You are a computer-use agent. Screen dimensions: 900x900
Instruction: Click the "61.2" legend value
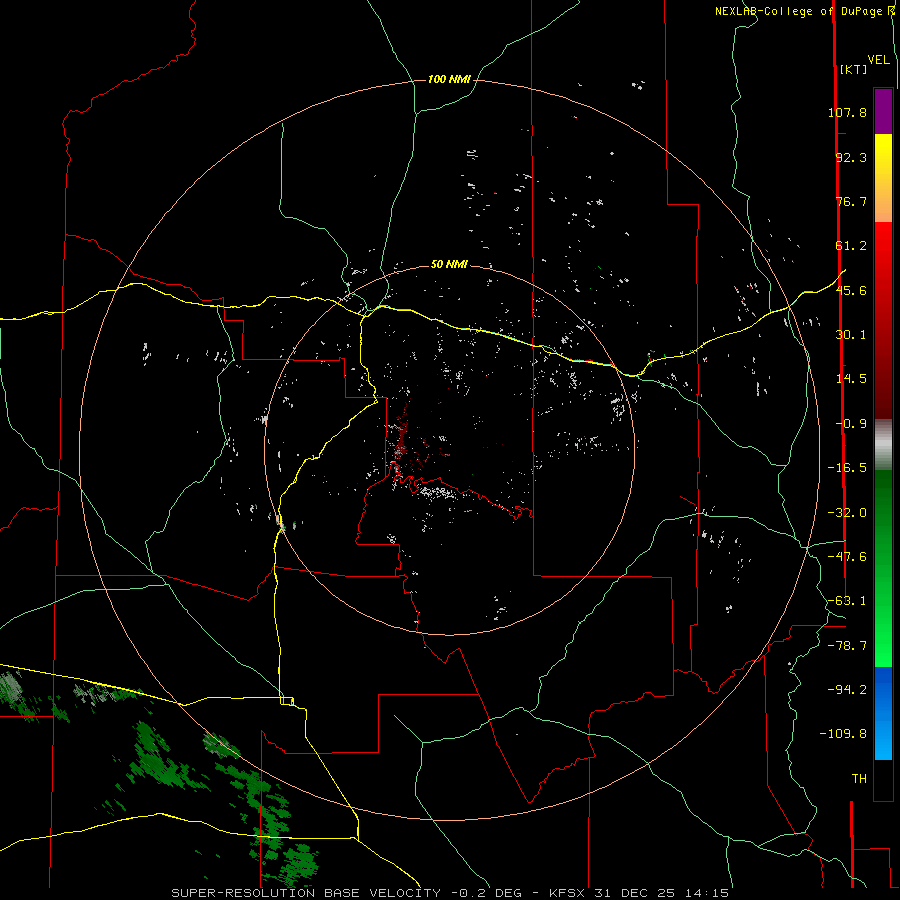click(851, 246)
